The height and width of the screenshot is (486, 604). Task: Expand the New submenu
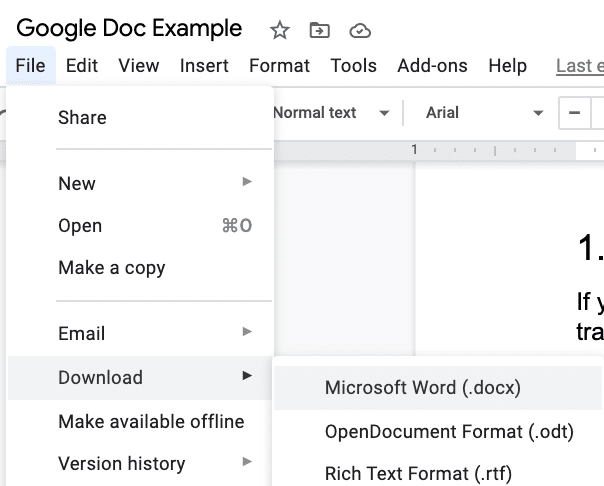click(x=140, y=183)
